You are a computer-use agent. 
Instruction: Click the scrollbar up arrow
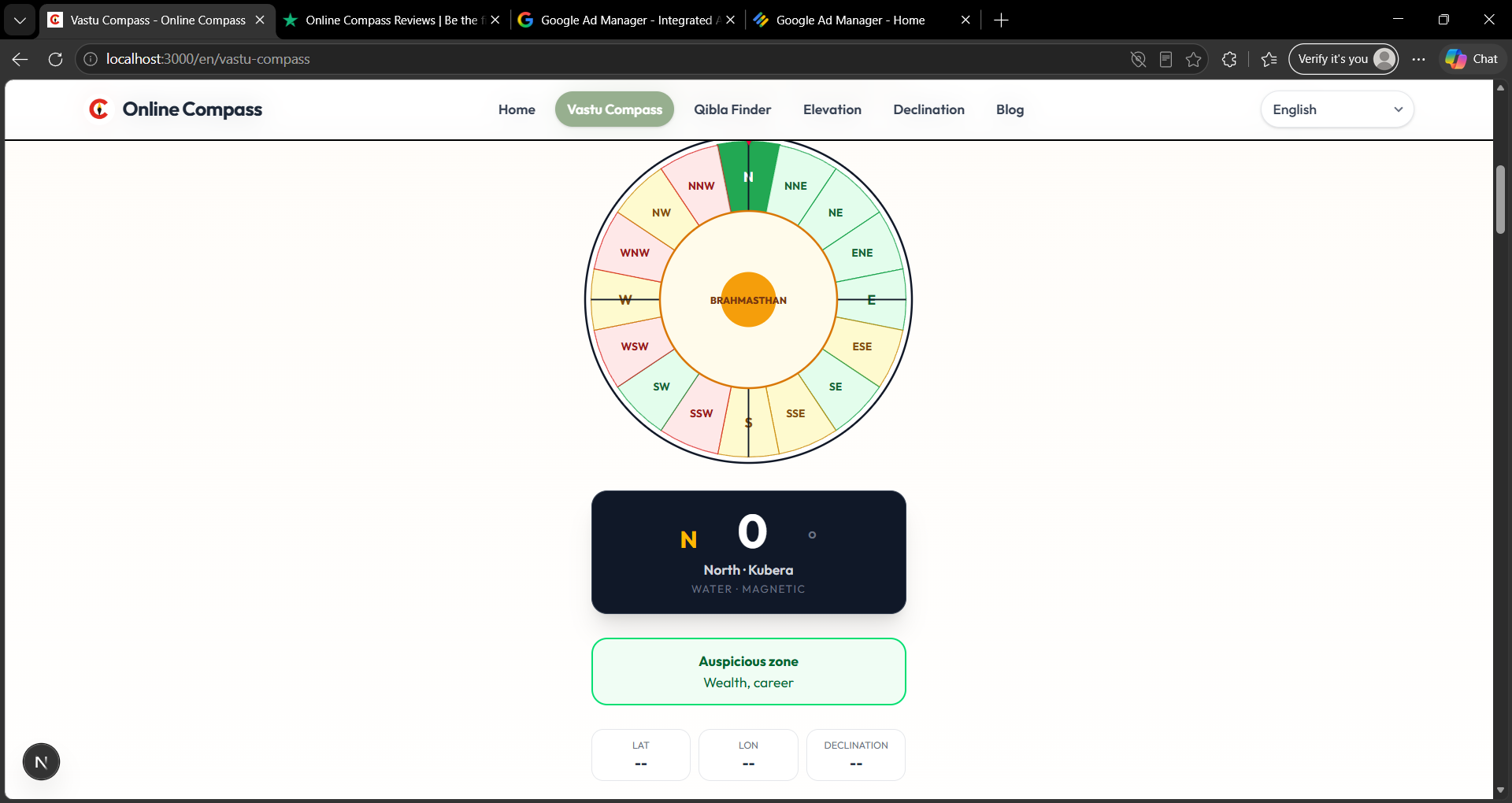pyautogui.click(x=1500, y=87)
